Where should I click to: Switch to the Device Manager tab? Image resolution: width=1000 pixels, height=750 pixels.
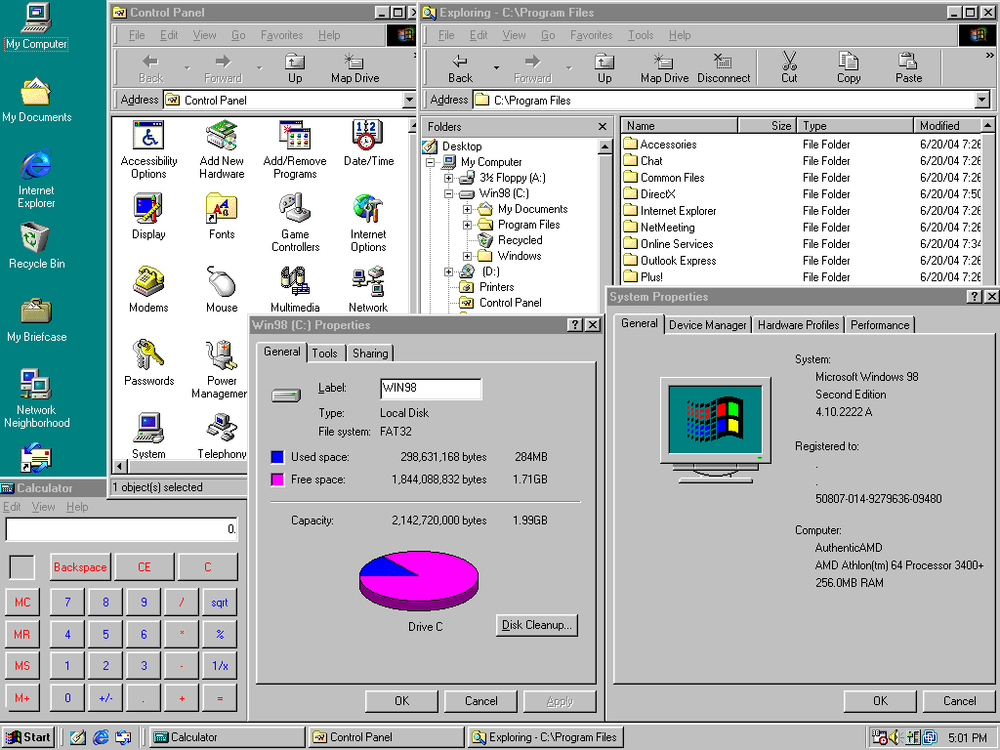click(707, 325)
